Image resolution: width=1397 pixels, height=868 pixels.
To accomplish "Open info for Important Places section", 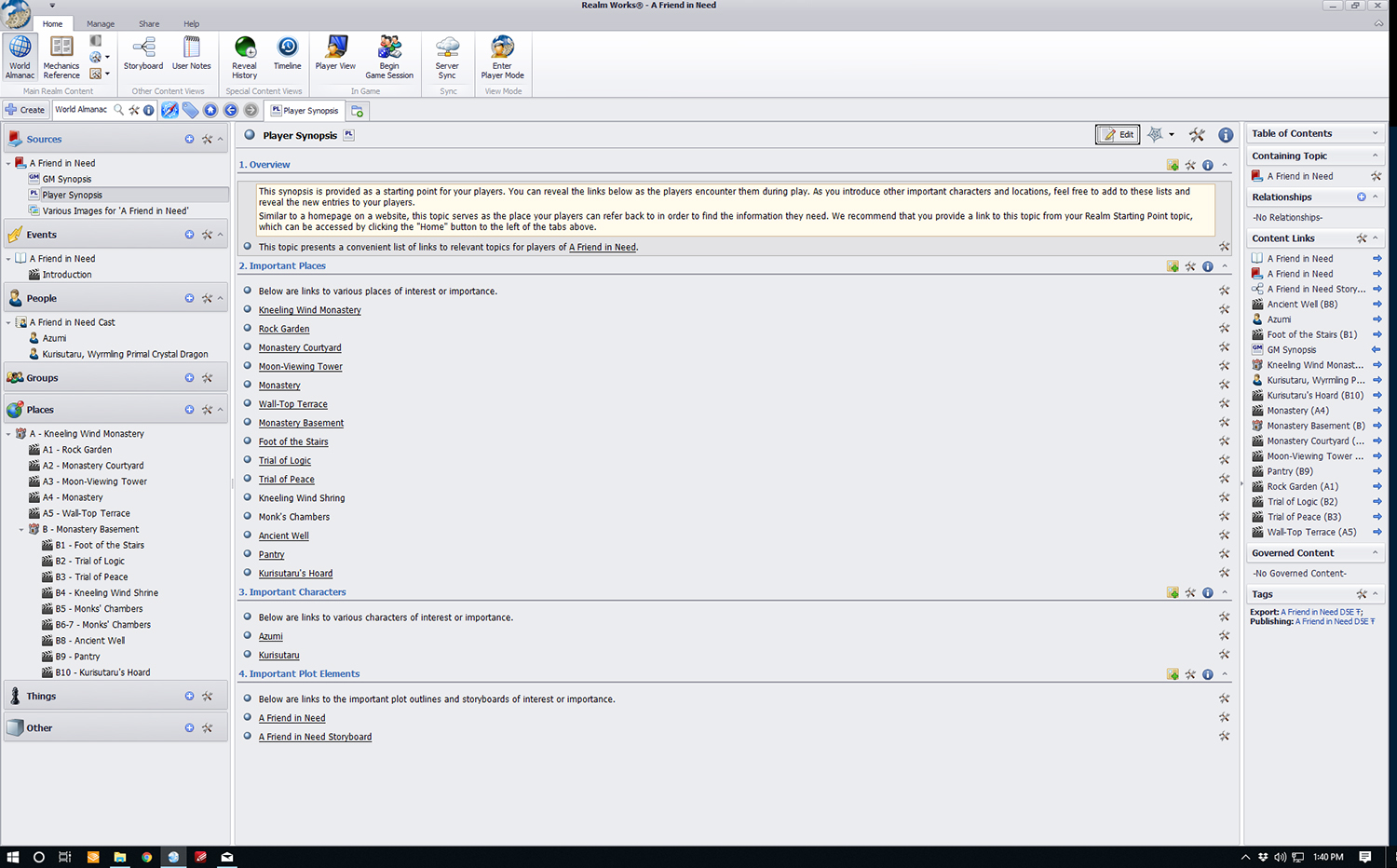I will pos(1208,266).
